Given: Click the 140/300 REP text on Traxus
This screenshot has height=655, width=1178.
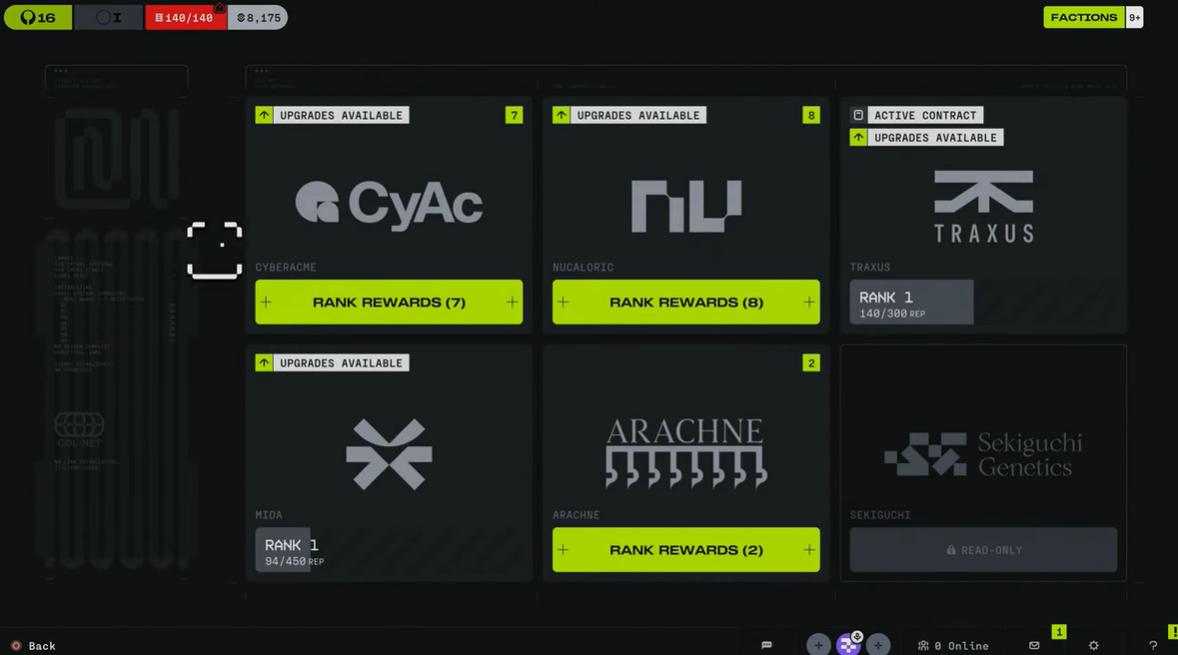Looking at the screenshot, I should [892, 314].
